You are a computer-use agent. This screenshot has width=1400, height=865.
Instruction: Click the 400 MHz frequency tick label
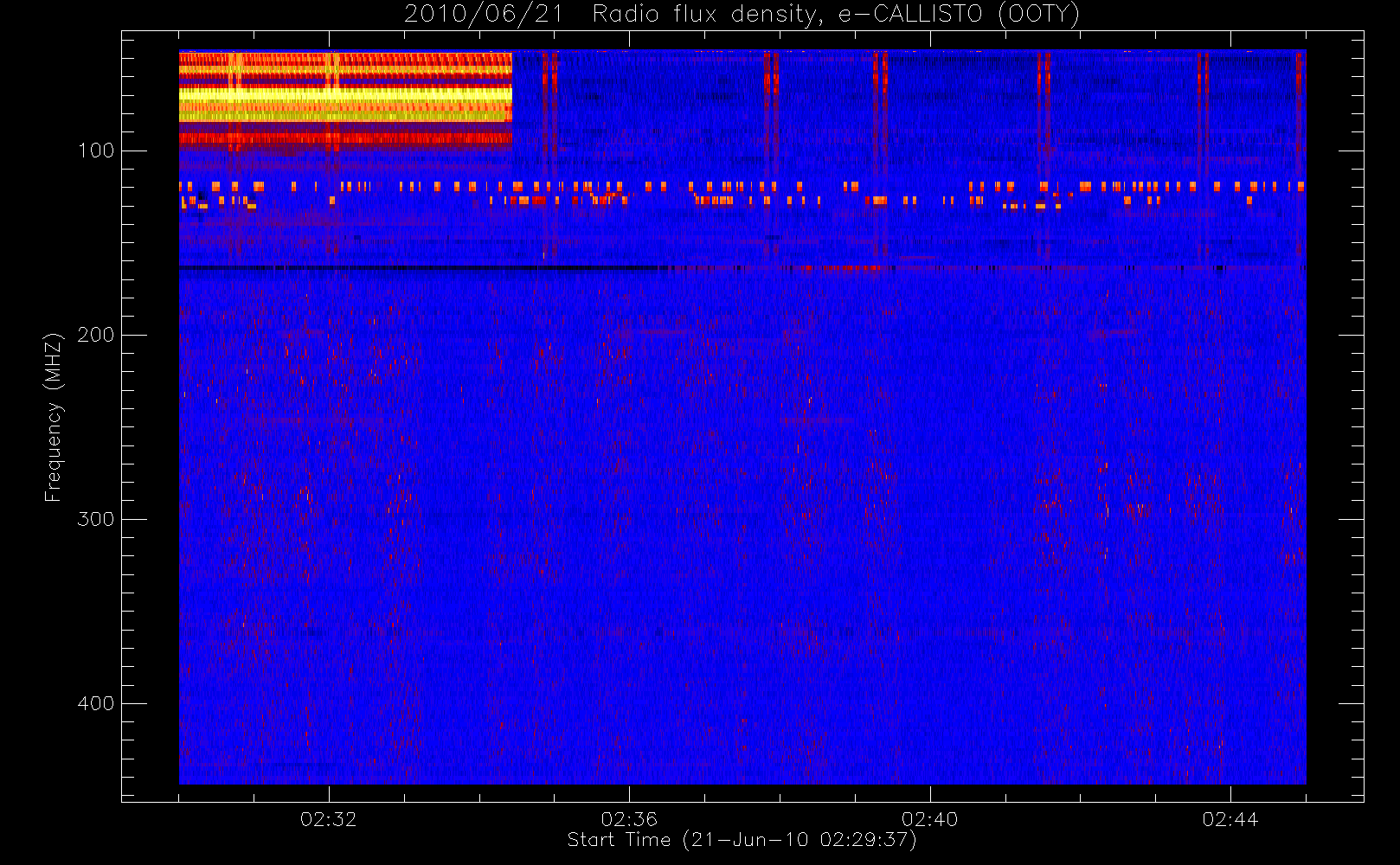click(x=96, y=703)
